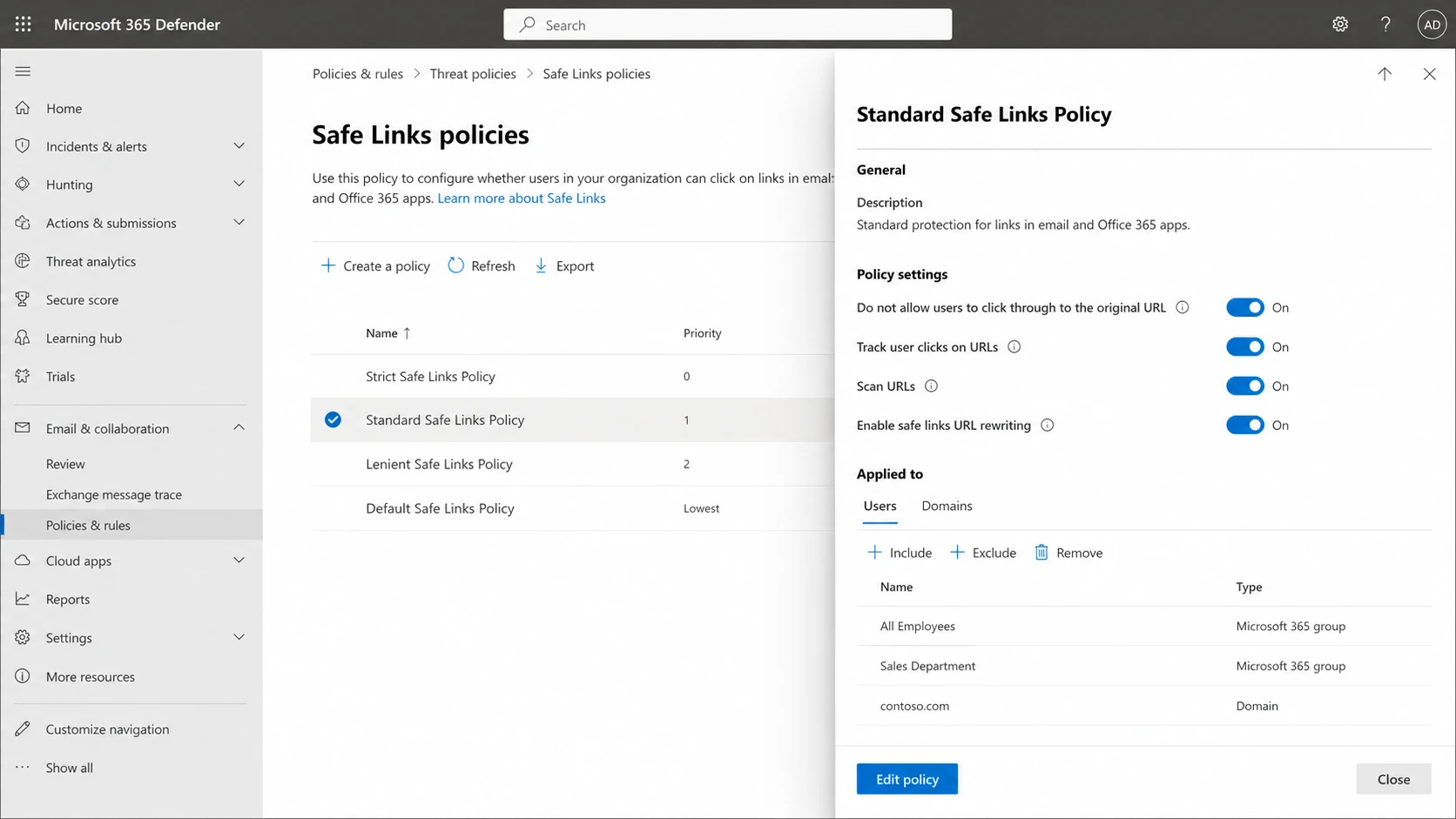This screenshot has width=1456, height=819.
Task: Go to Threat policies breadcrumb
Action: coord(473,74)
